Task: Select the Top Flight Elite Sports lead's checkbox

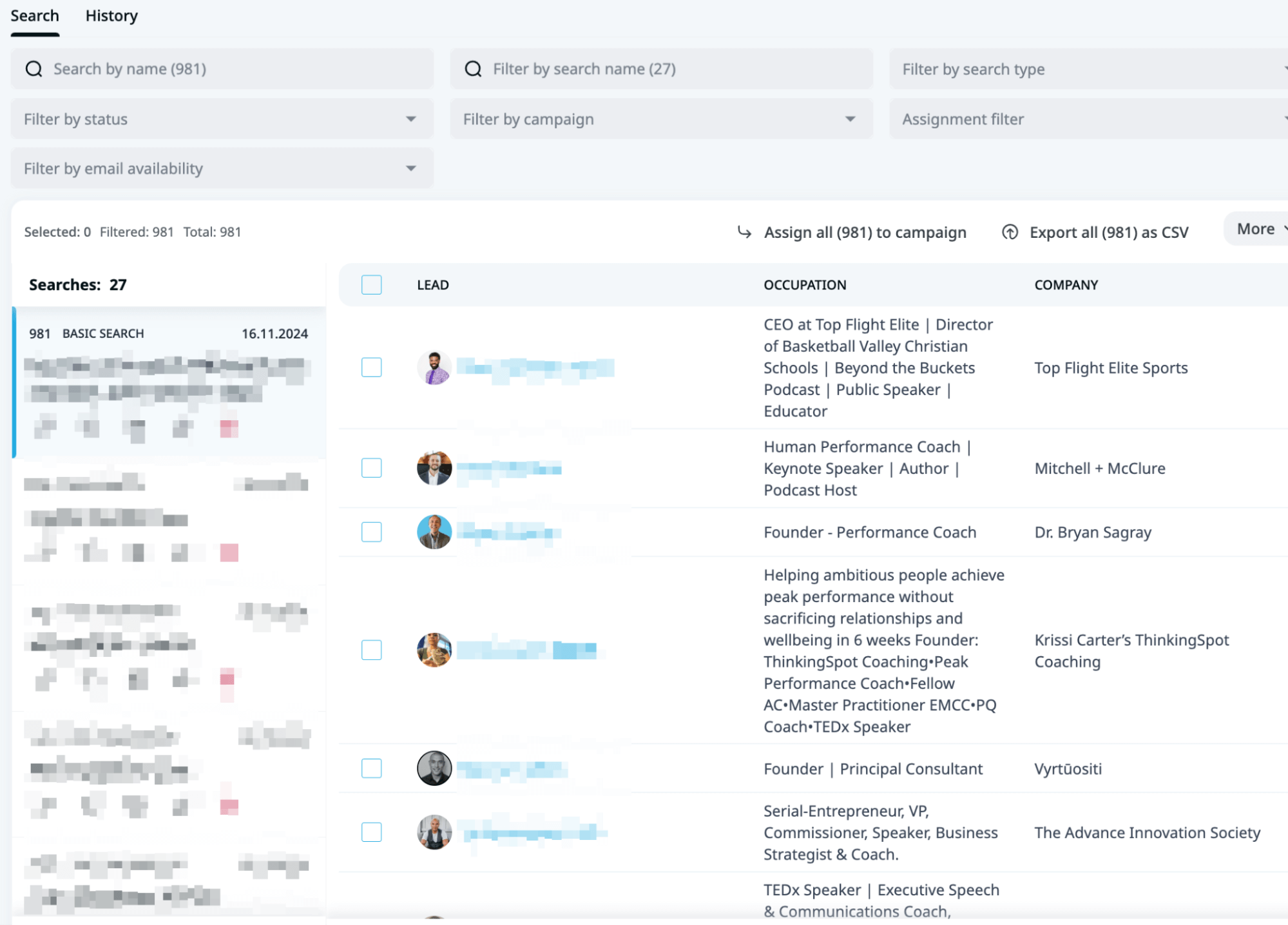Action: pyautogui.click(x=371, y=367)
